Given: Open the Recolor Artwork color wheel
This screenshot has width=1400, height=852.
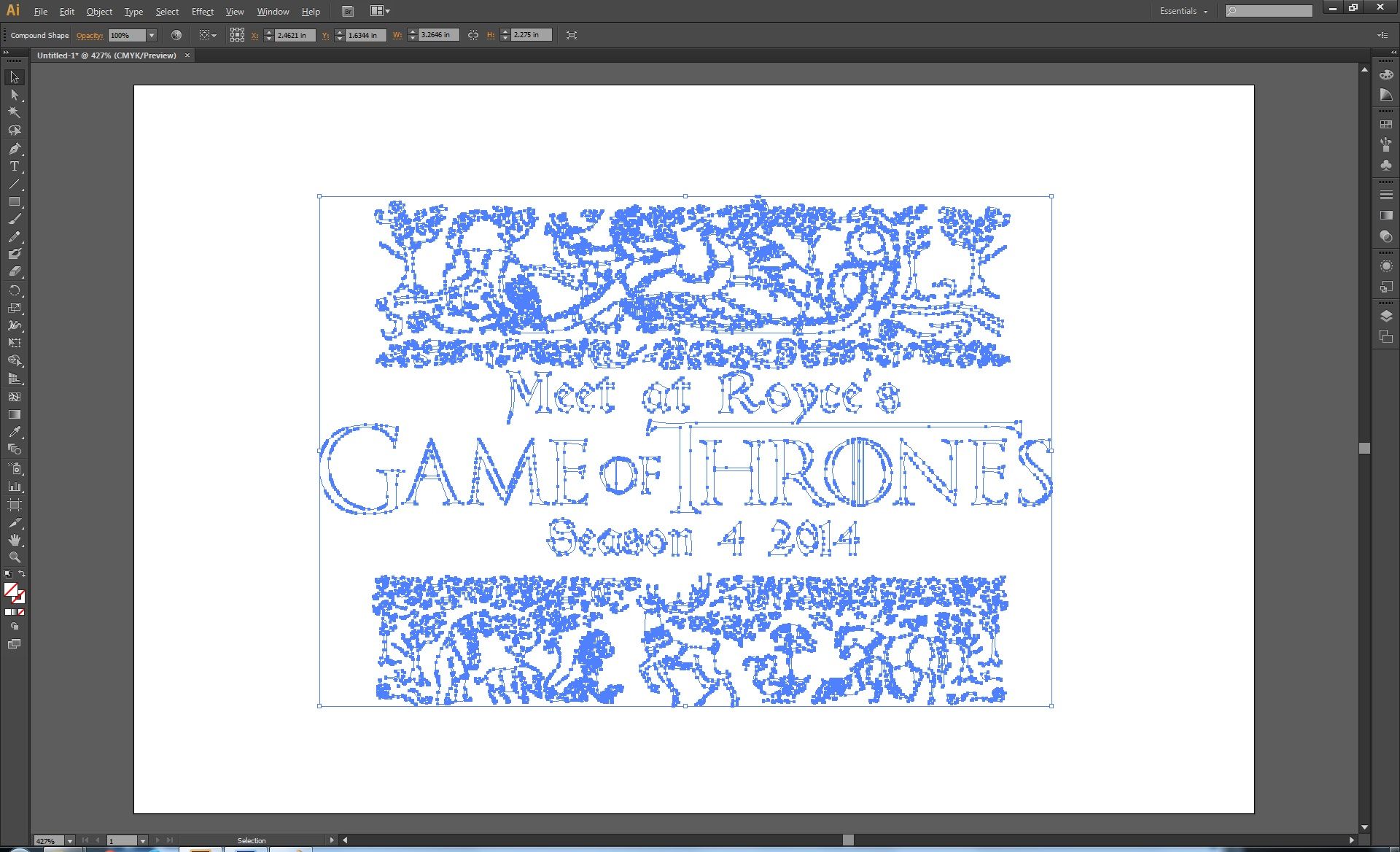Looking at the screenshot, I should [x=176, y=35].
